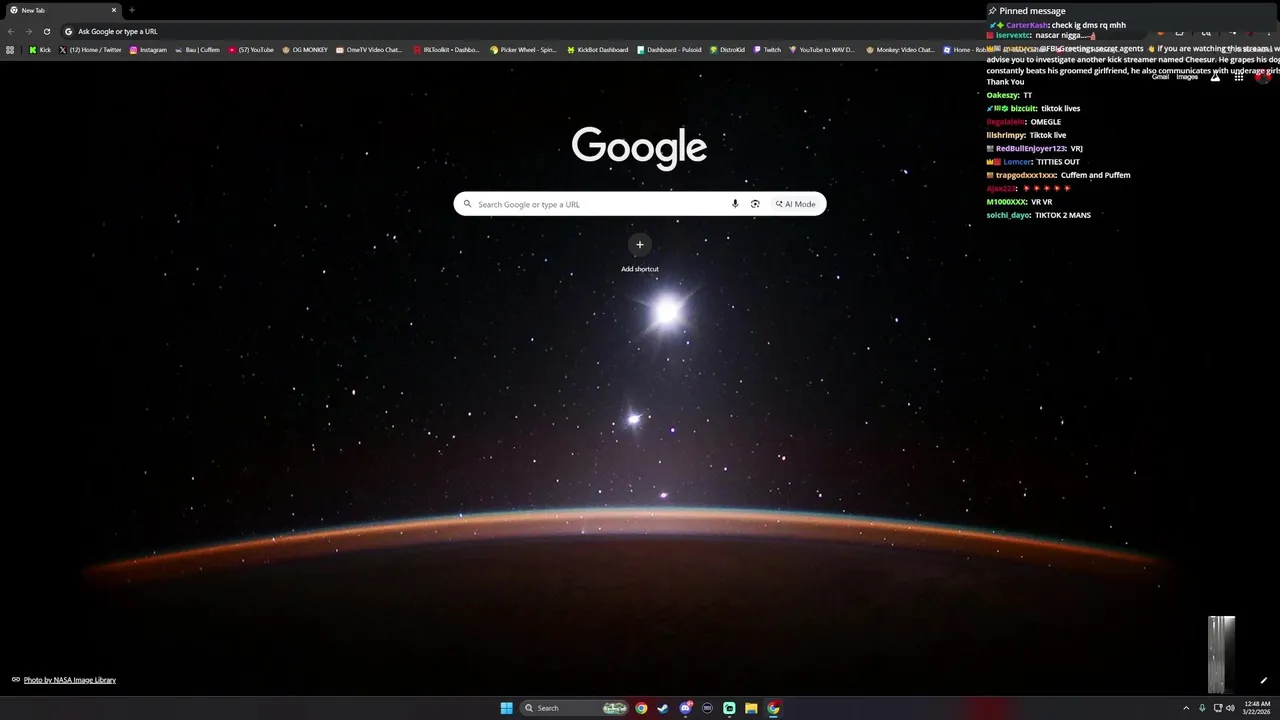
Task: Open the Picker Wheel bookmark
Action: tap(523, 49)
